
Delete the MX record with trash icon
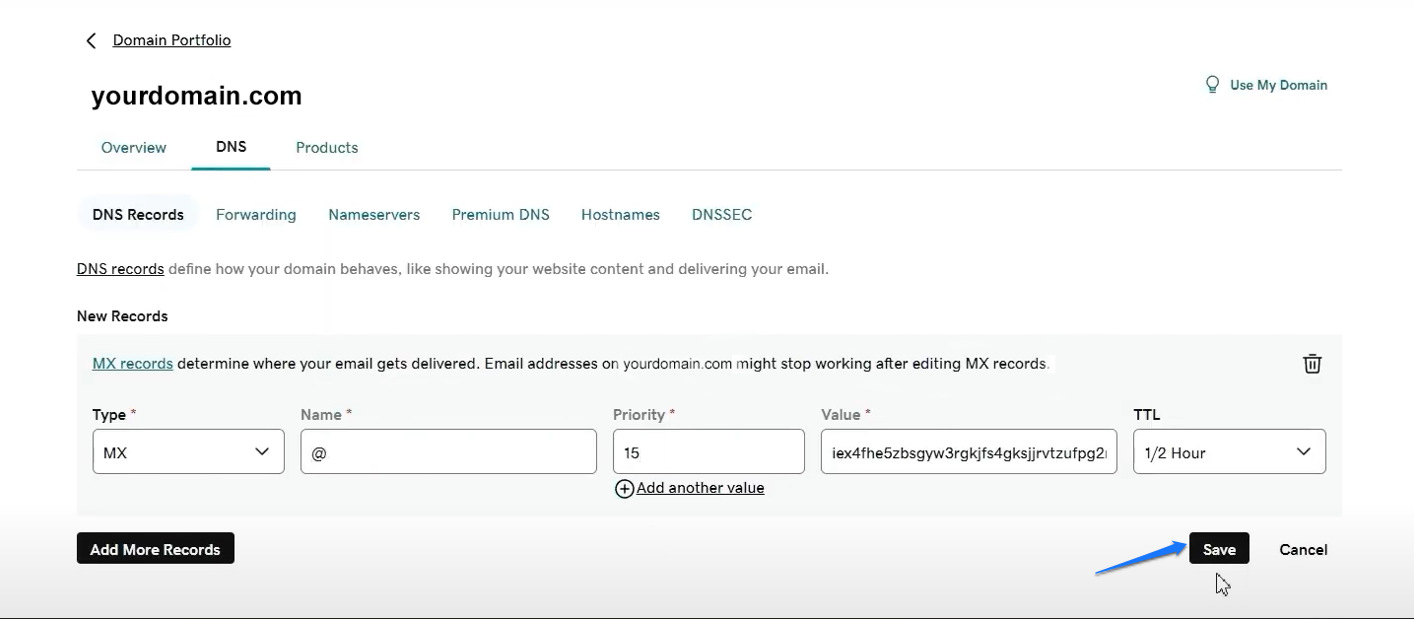tap(1312, 364)
